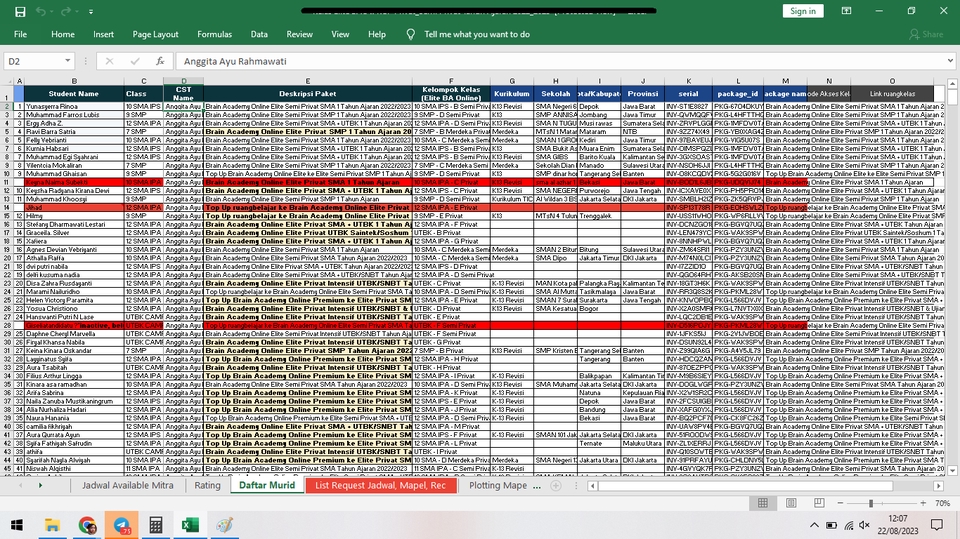Cancel the formula entry with the X icon
The image size is (960, 539).
(110, 61)
